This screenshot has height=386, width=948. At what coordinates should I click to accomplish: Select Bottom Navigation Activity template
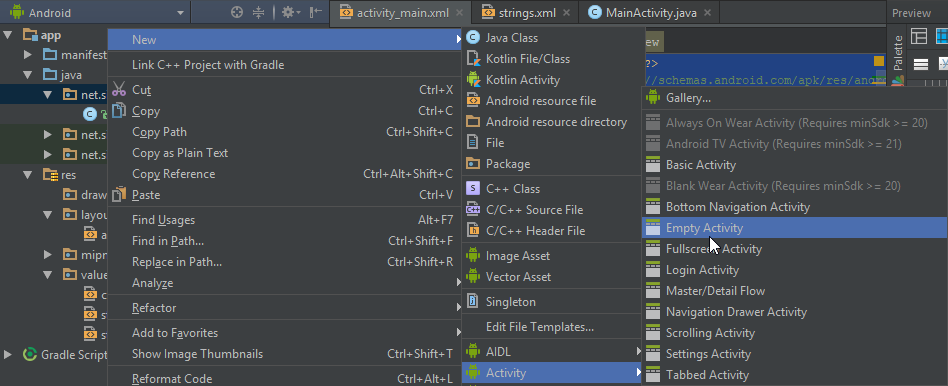coord(794,207)
